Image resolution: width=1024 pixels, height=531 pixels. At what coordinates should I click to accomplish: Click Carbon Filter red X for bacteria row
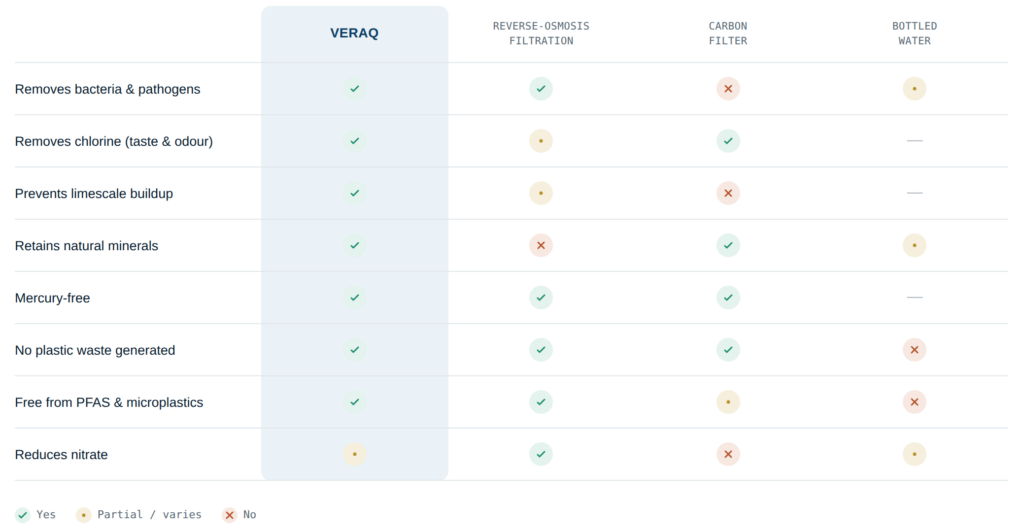[728, 89]
